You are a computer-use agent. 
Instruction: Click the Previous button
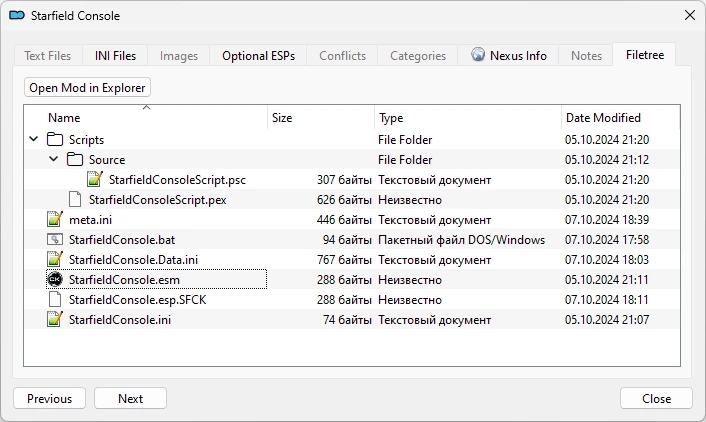[x=50, y=399]
